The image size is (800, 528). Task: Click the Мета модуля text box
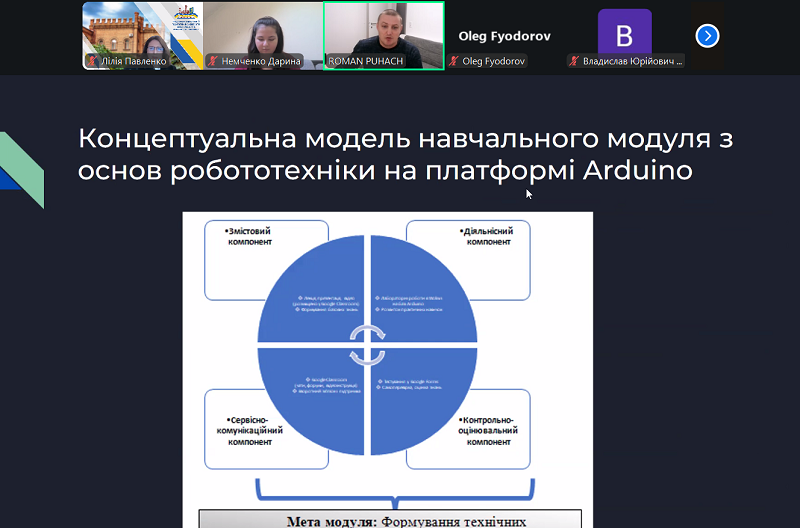(390, 519)
